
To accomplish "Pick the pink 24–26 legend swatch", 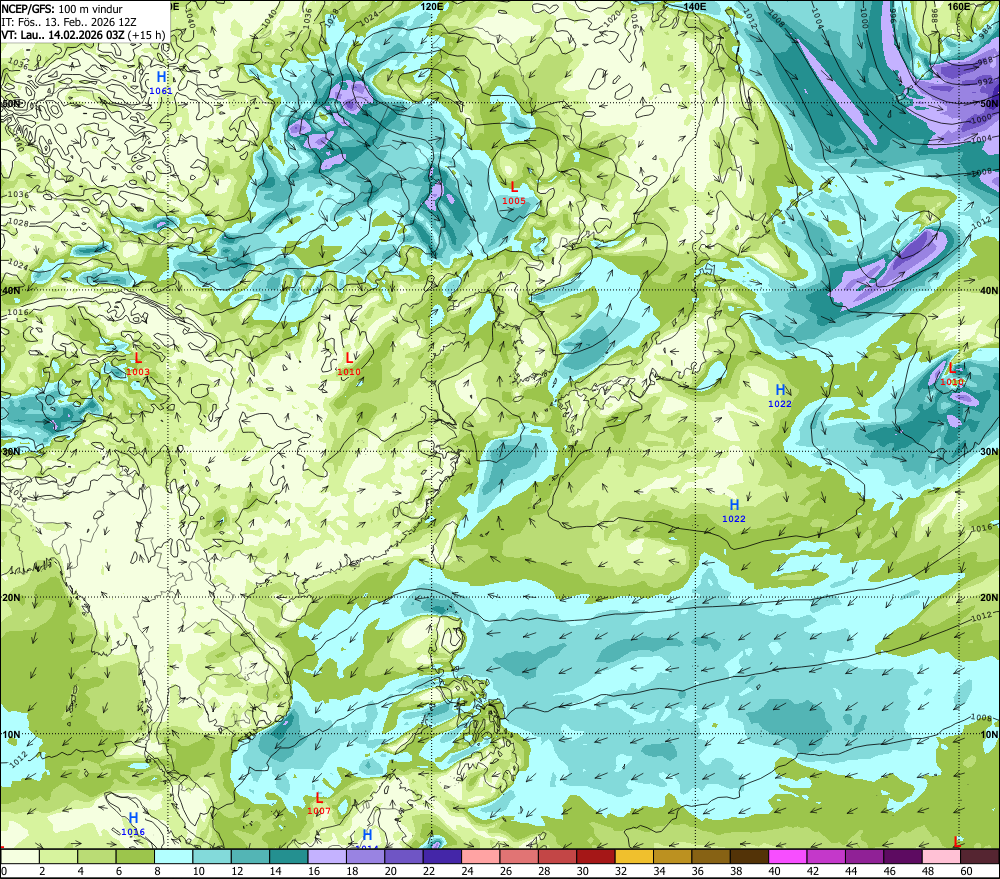I will point(481,857).
